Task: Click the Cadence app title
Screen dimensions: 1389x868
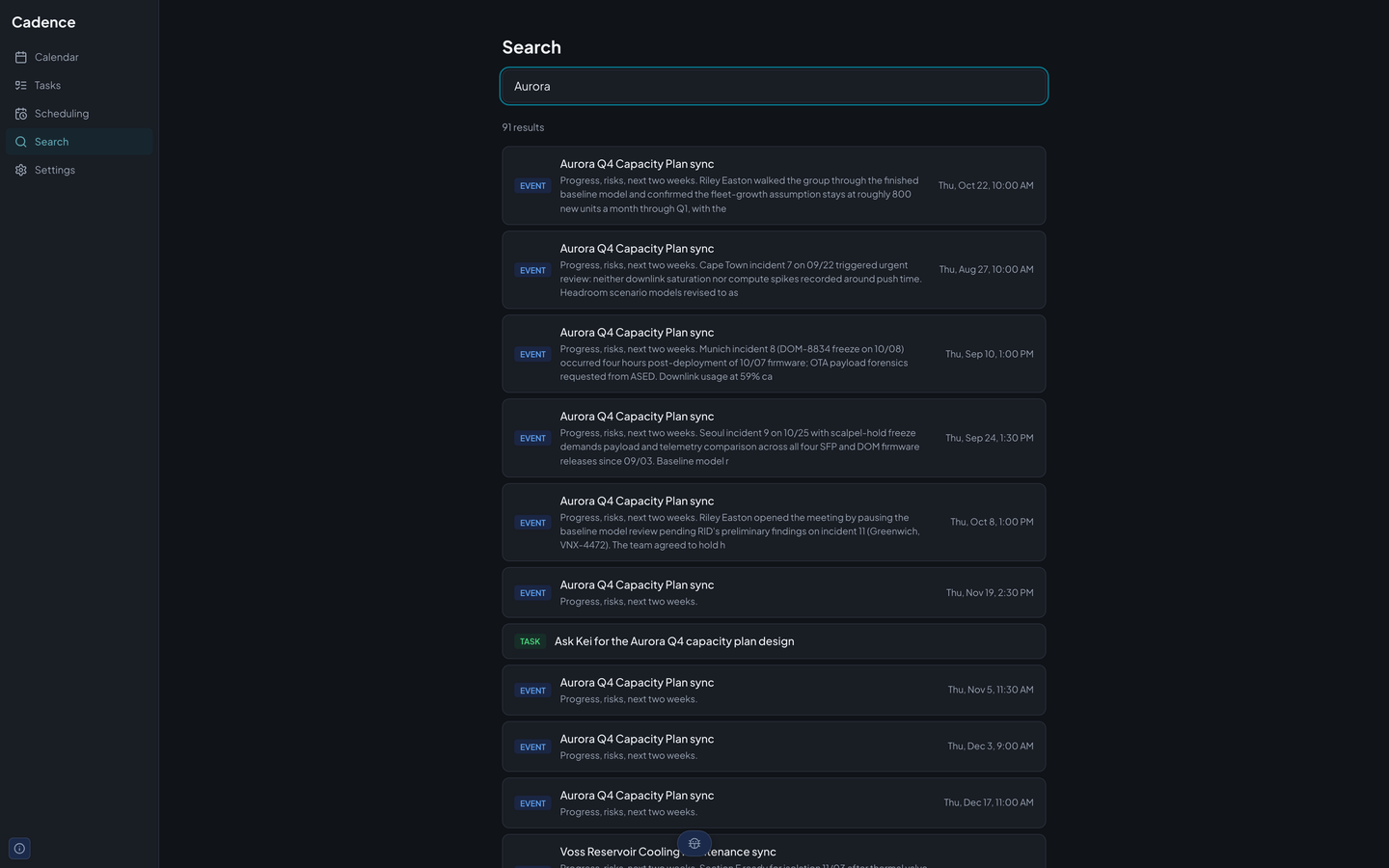Action: pyautogui.click(x=43, y=22)
